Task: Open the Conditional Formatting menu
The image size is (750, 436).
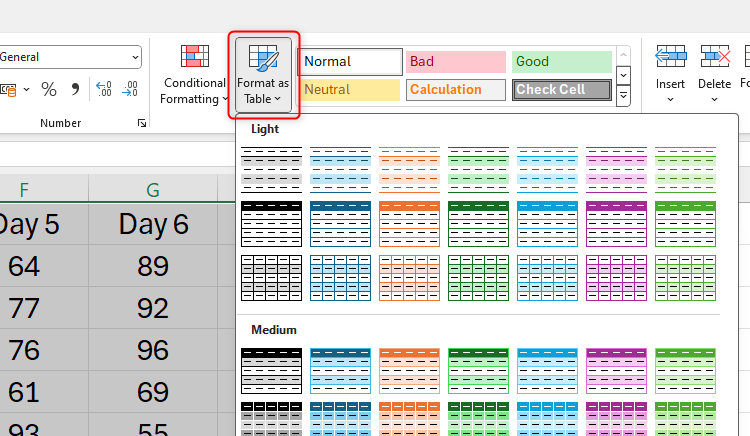Action: pos(194,75)
